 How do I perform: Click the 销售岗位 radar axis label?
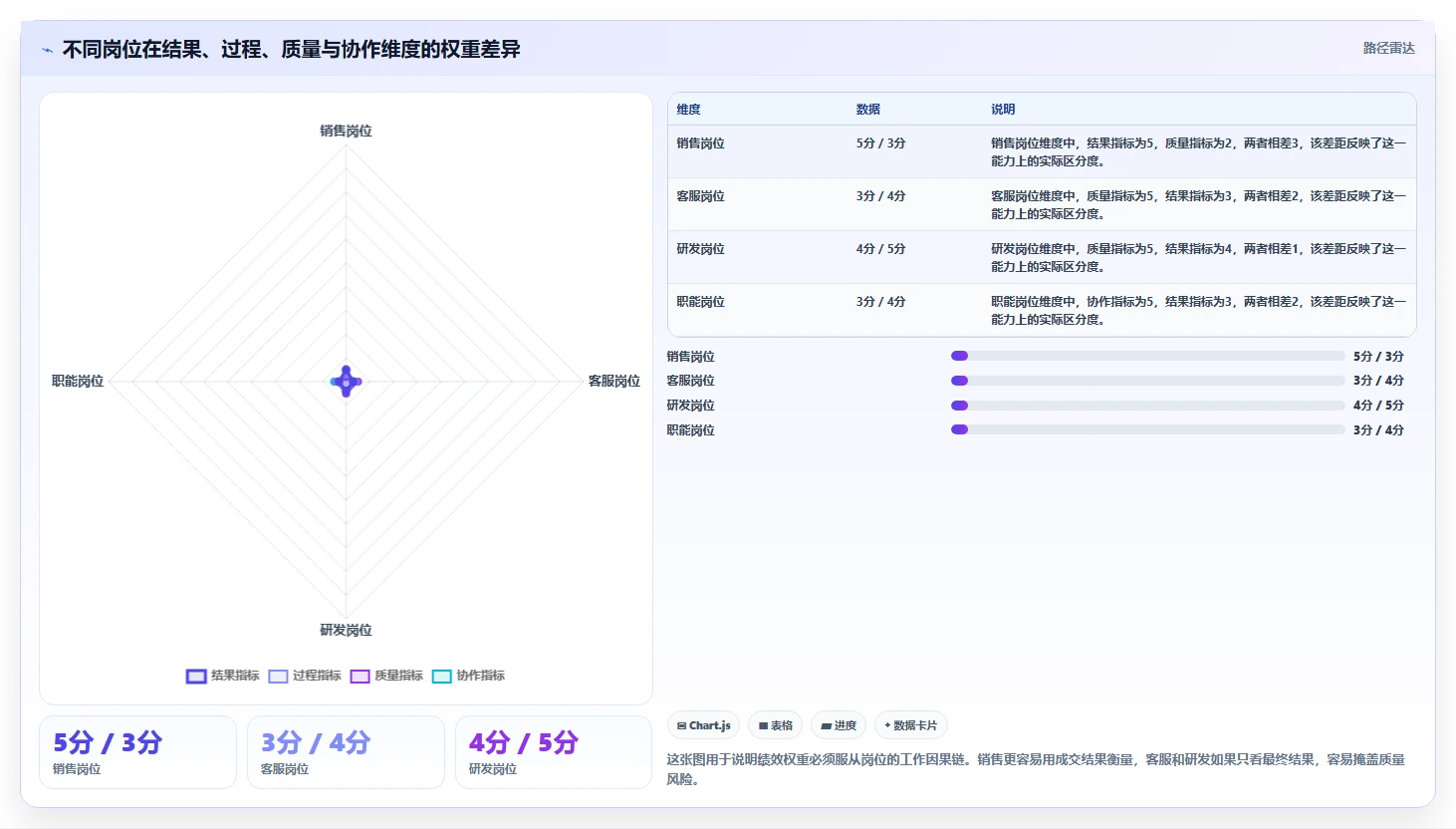(346, 131)
